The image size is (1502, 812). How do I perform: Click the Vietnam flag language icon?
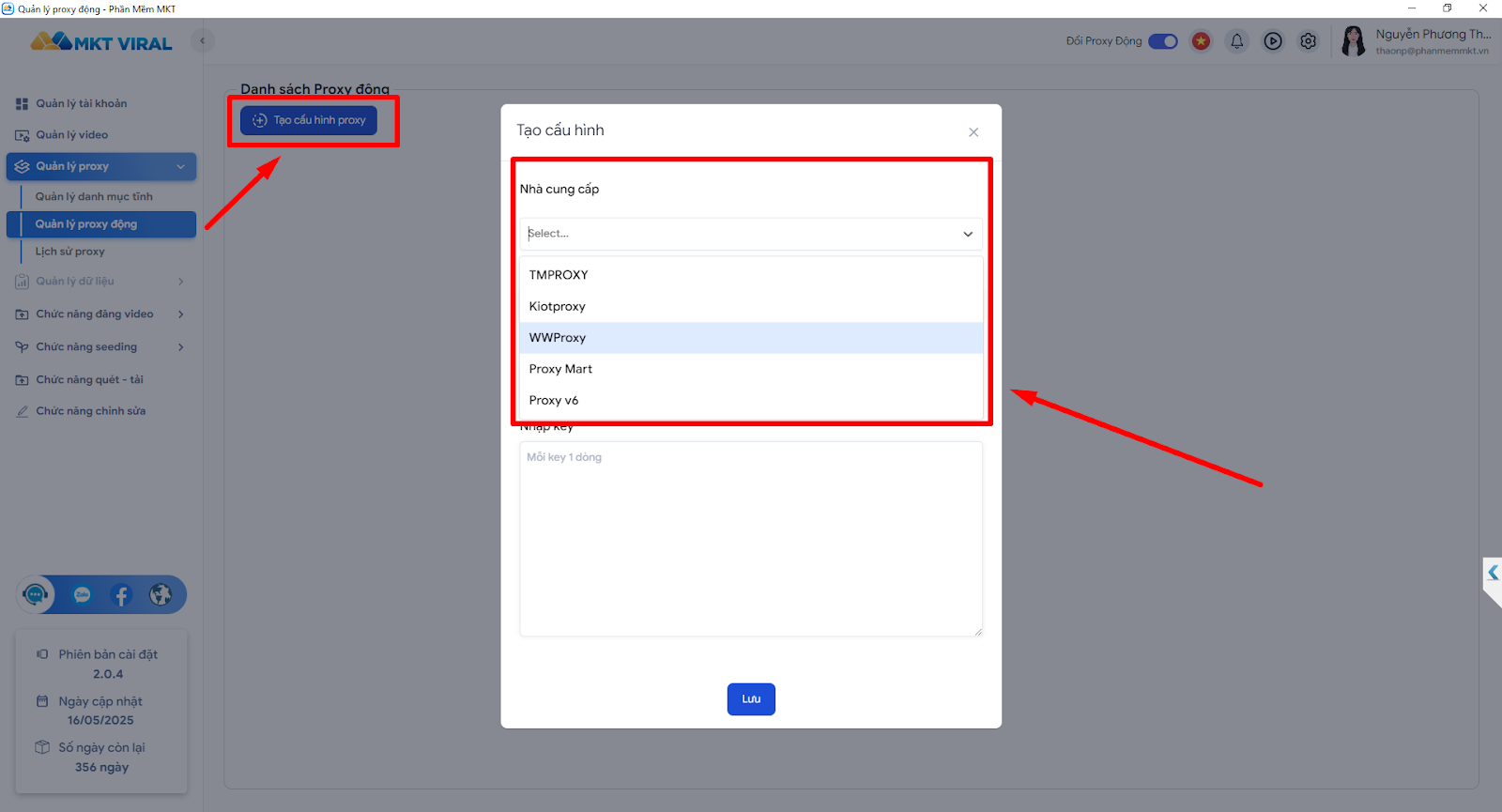[x=1201, y=41]
